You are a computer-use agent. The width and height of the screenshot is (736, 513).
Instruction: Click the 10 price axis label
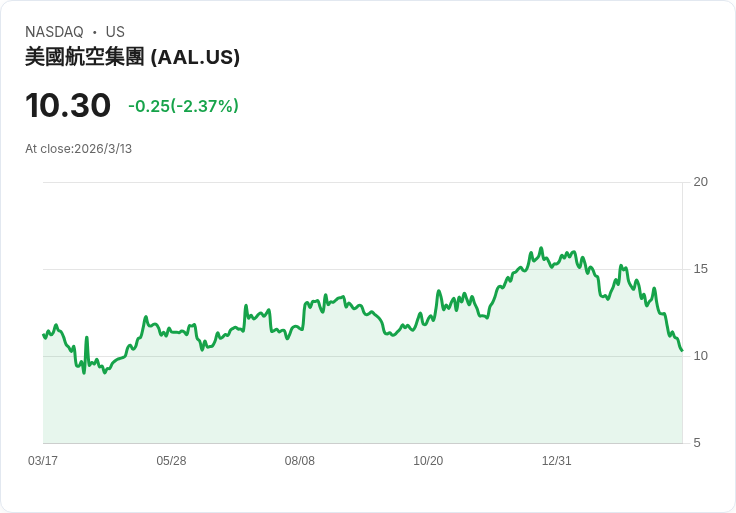700,356
